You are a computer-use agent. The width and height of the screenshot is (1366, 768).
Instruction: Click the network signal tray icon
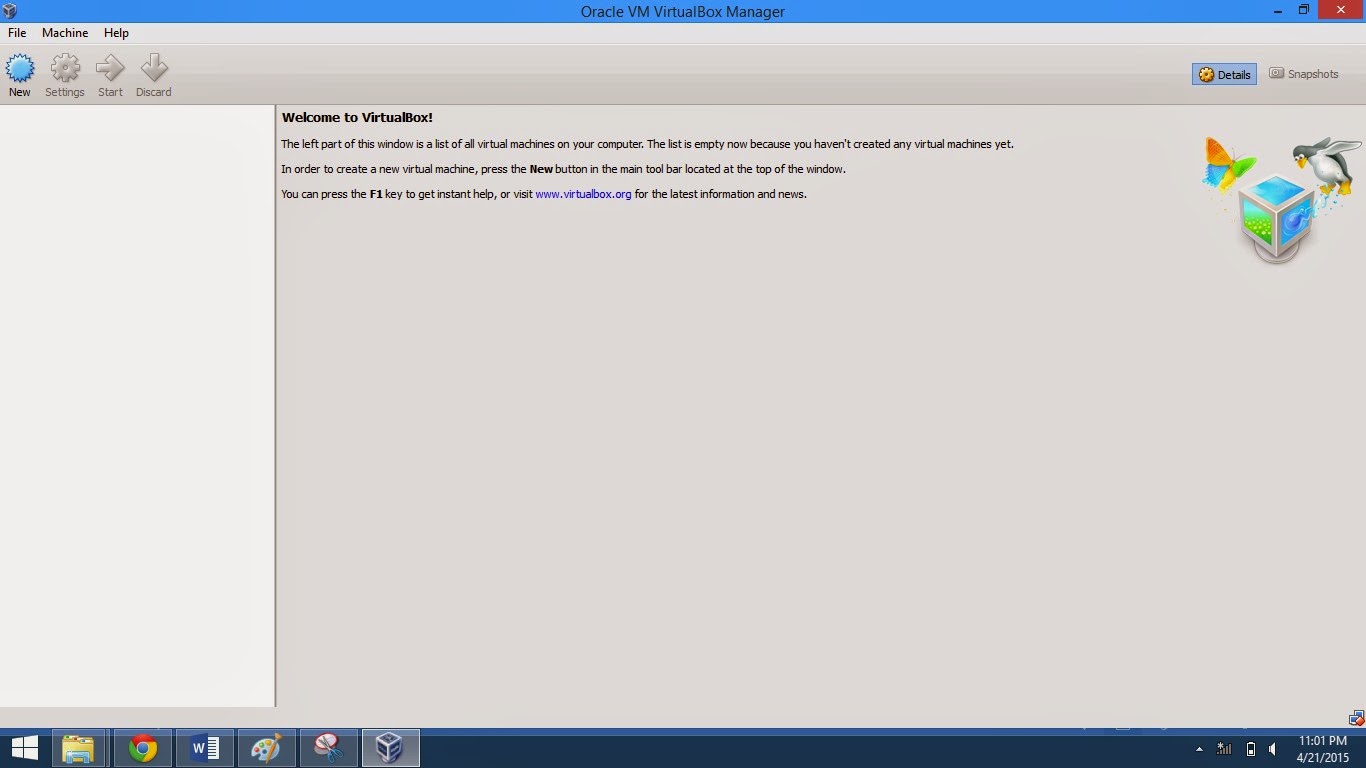[1224, 749]
